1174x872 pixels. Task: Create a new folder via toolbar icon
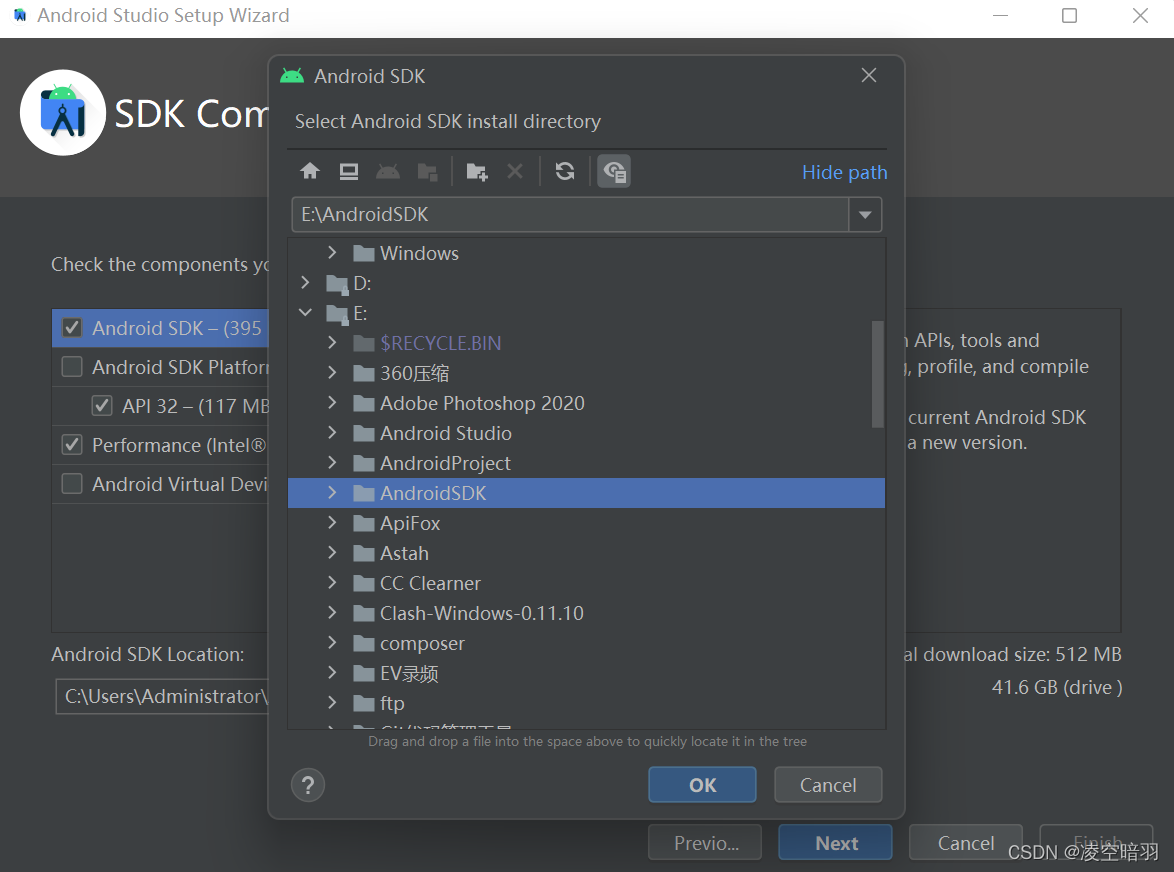point(477,172)
